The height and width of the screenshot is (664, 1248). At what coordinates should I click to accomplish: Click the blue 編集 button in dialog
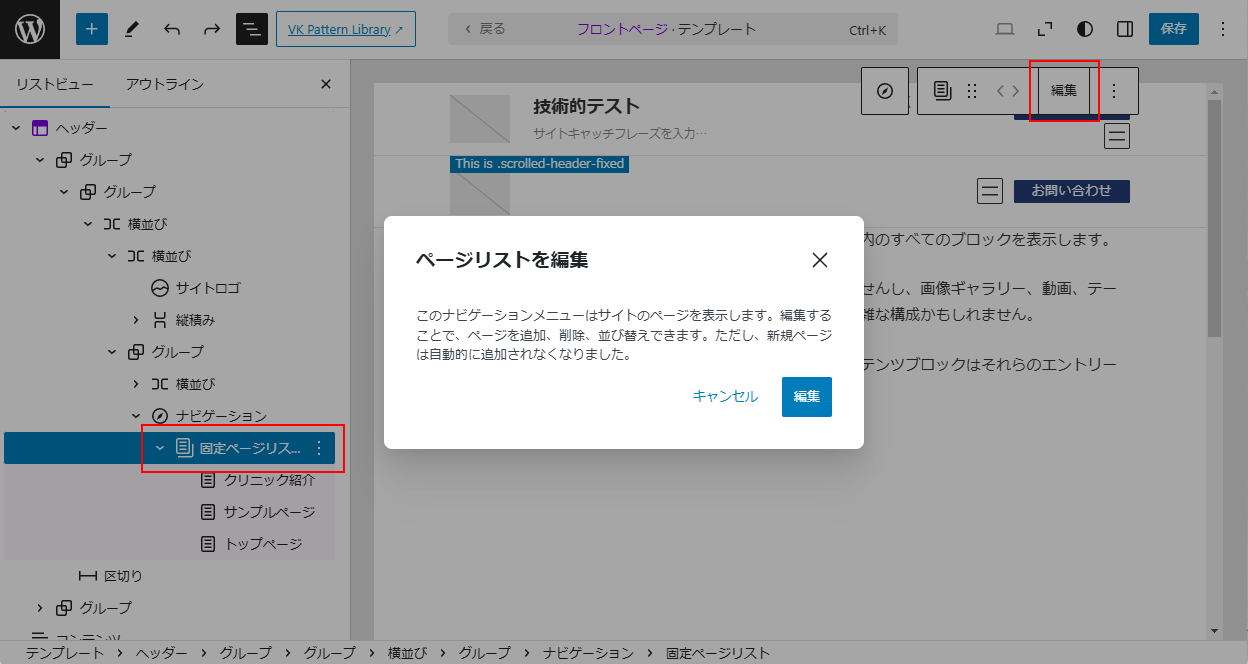[x=806, y=397]
